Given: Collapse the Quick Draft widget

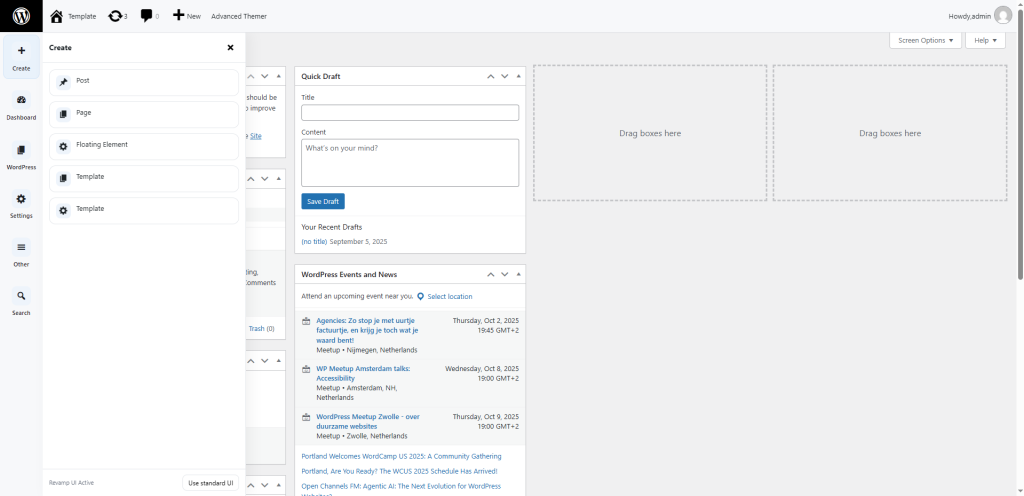Looking at the screenshot, I should 518,76.
